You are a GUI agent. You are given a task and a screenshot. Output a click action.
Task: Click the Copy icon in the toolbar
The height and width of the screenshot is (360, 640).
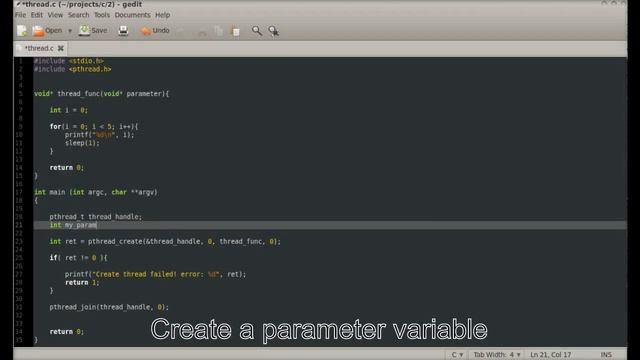(219, 31)
